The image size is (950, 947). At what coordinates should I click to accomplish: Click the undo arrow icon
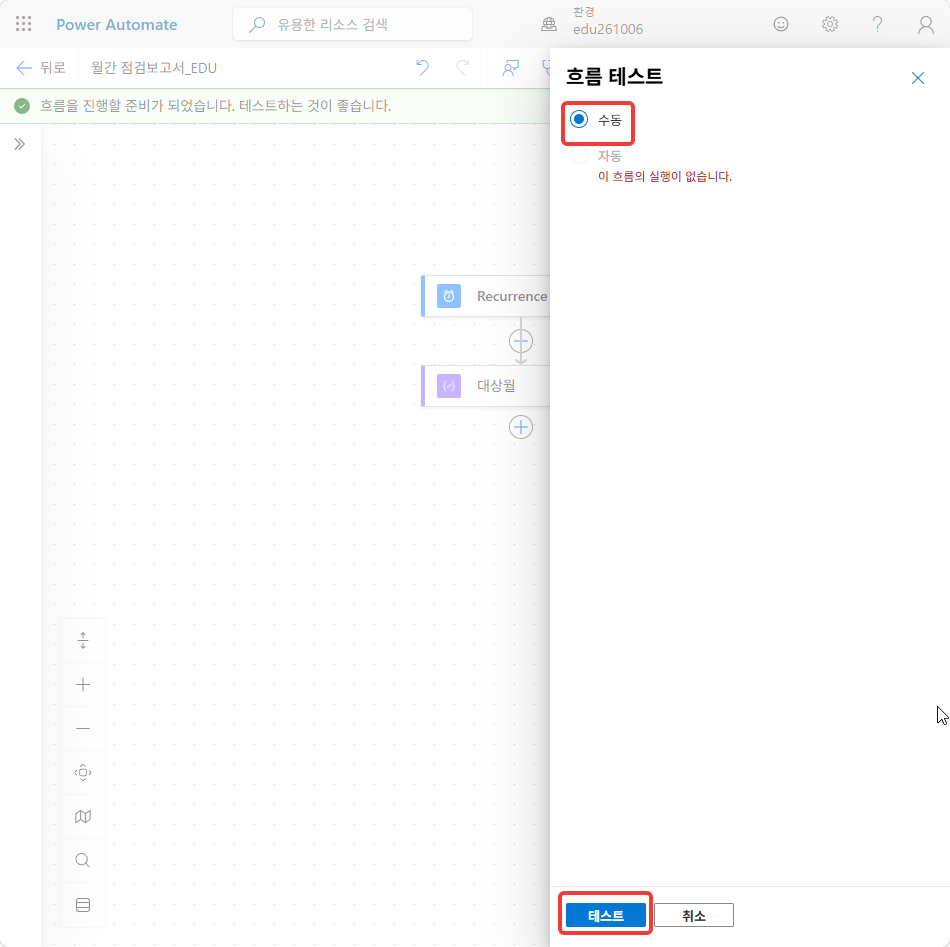(422, 67)
